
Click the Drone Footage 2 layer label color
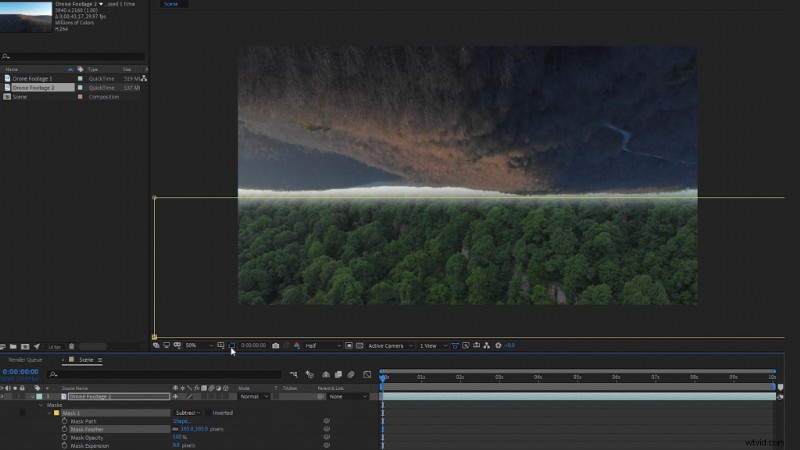coord(39,396)
